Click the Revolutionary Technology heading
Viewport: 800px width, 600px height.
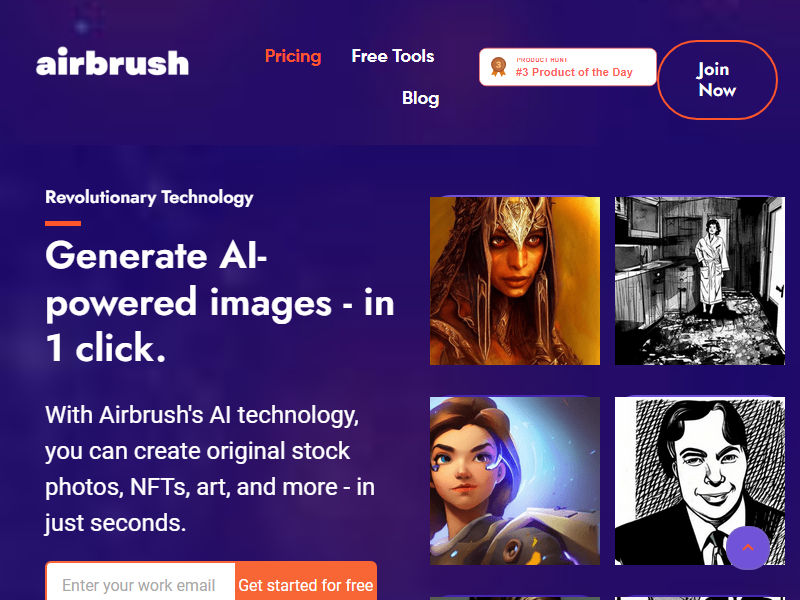(x=149, y=197)
